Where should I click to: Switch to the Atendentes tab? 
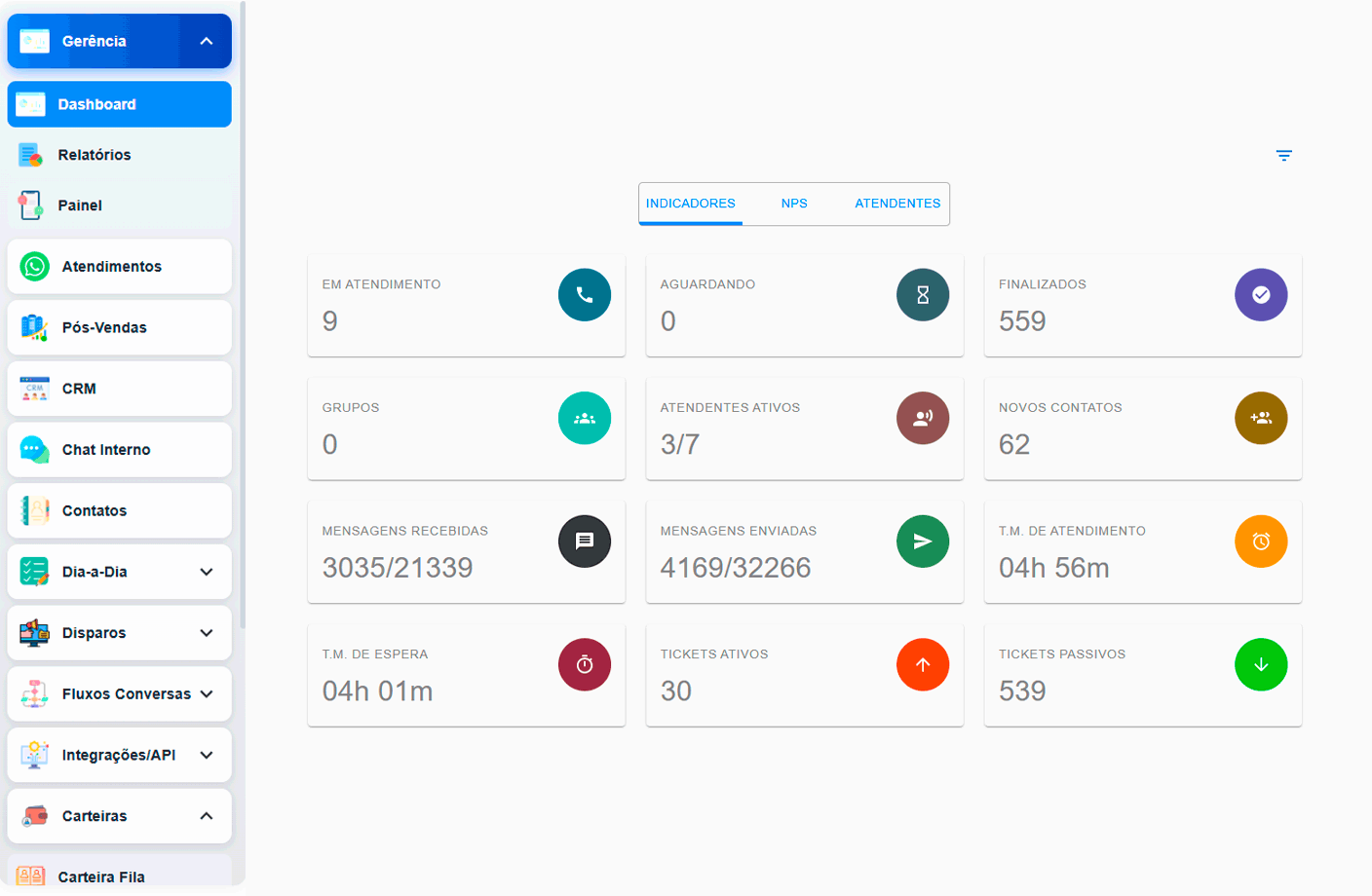click(x=897, y=204)
